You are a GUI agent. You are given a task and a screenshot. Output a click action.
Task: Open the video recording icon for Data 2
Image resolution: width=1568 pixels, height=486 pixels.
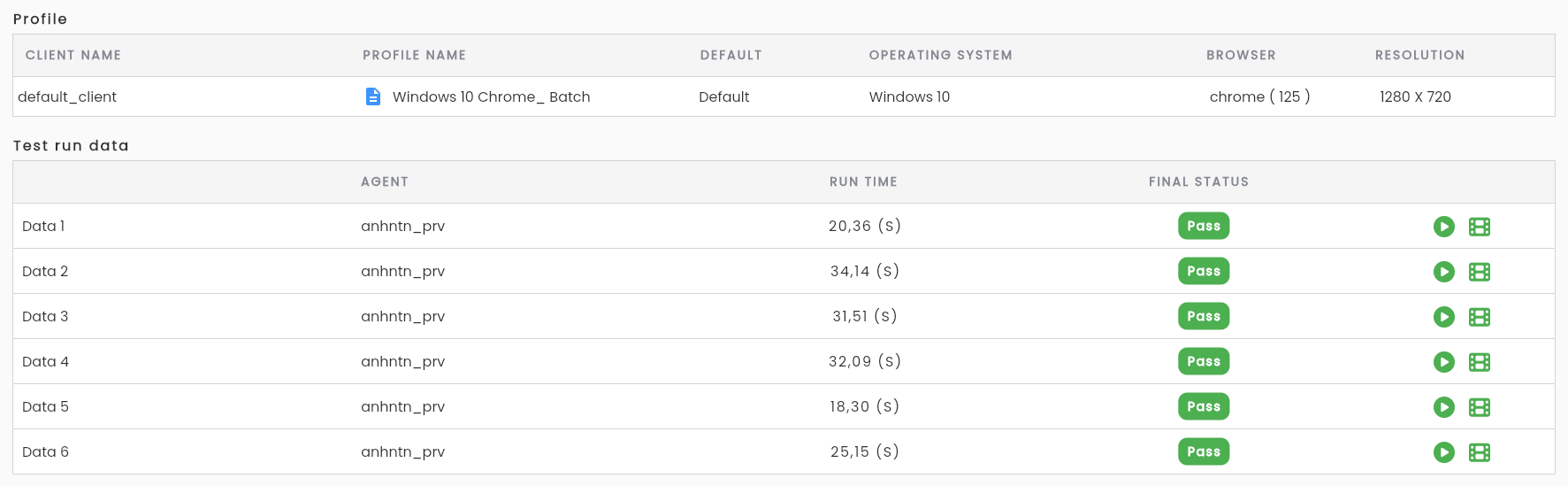click(x=1480, y=272)
